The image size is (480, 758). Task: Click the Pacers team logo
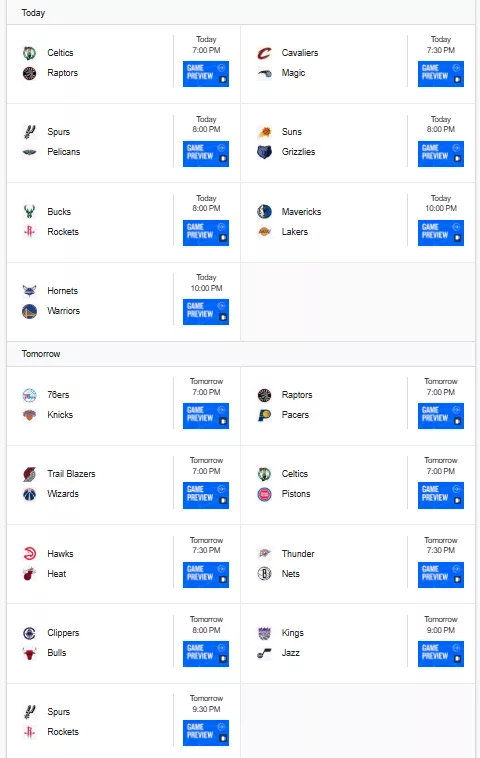pos(264,415)
